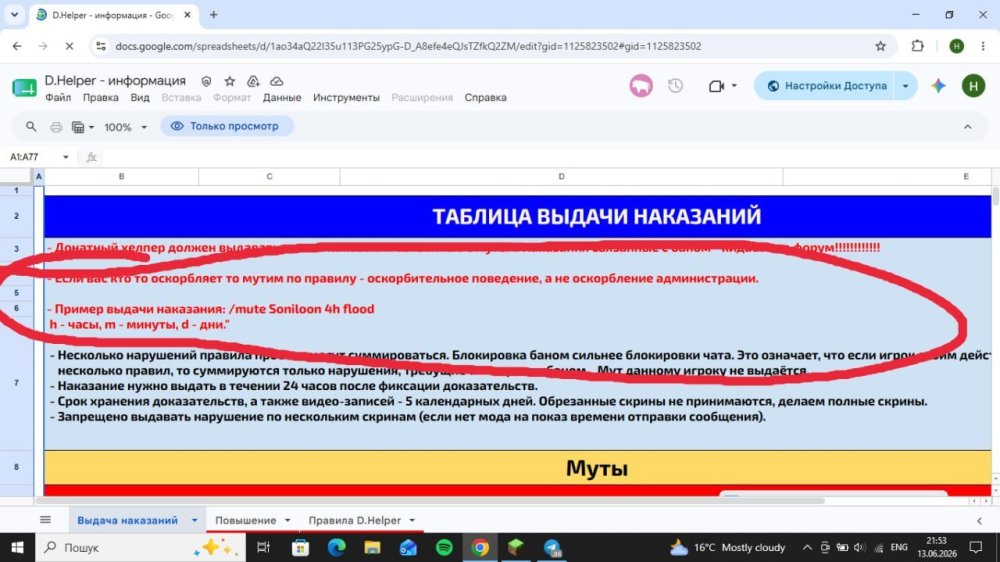Search the menus with the magnifier icon
The height and width of the screenshot is (562, 1000).
[x=31, y=126]
